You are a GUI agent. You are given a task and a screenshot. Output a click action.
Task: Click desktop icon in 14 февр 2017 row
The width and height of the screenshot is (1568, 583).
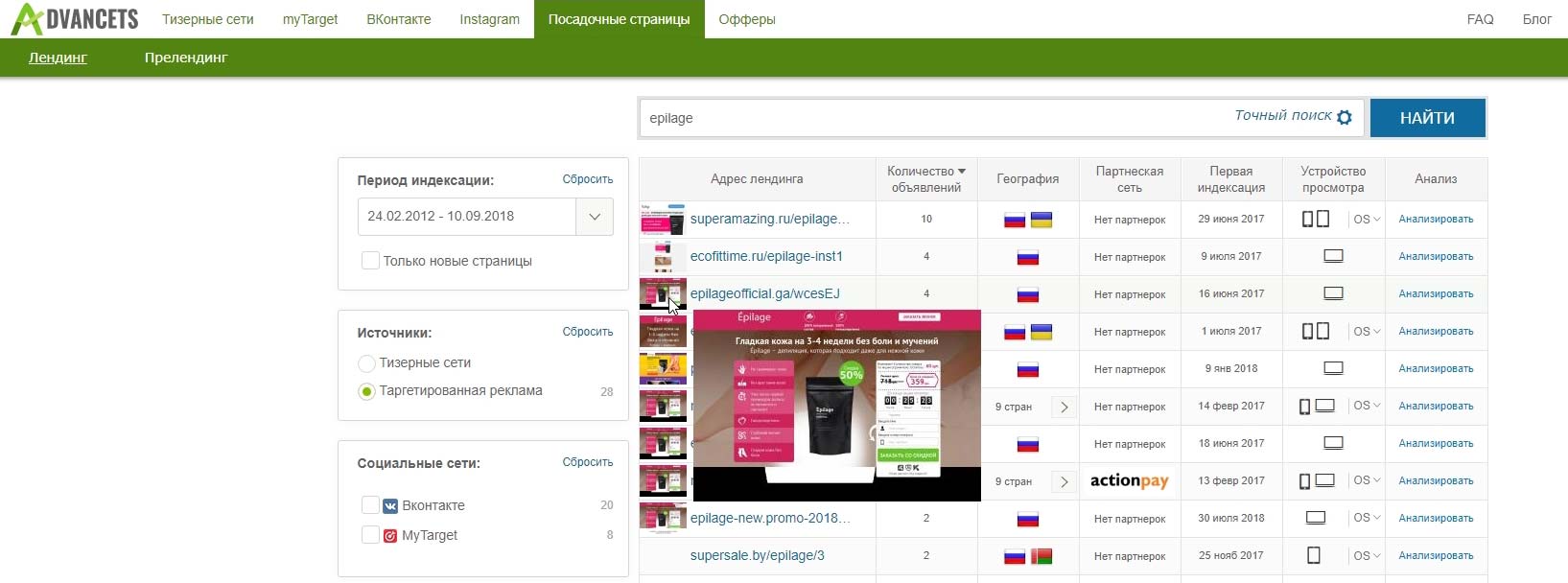pos(1324,406)
